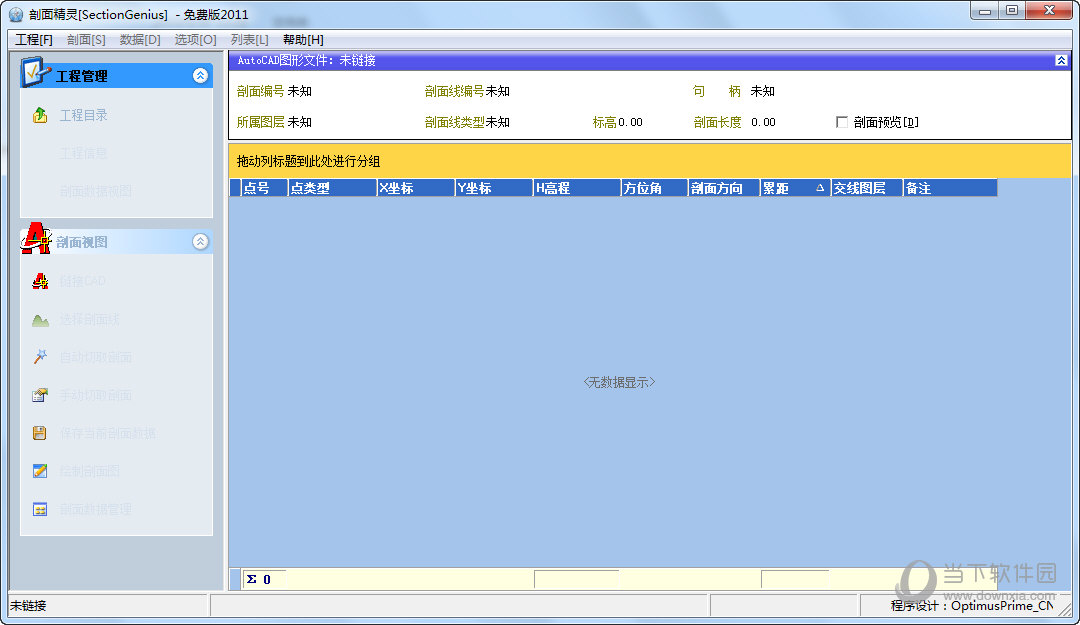Click the SectionGenius app icon in title bar

(16, 14)
